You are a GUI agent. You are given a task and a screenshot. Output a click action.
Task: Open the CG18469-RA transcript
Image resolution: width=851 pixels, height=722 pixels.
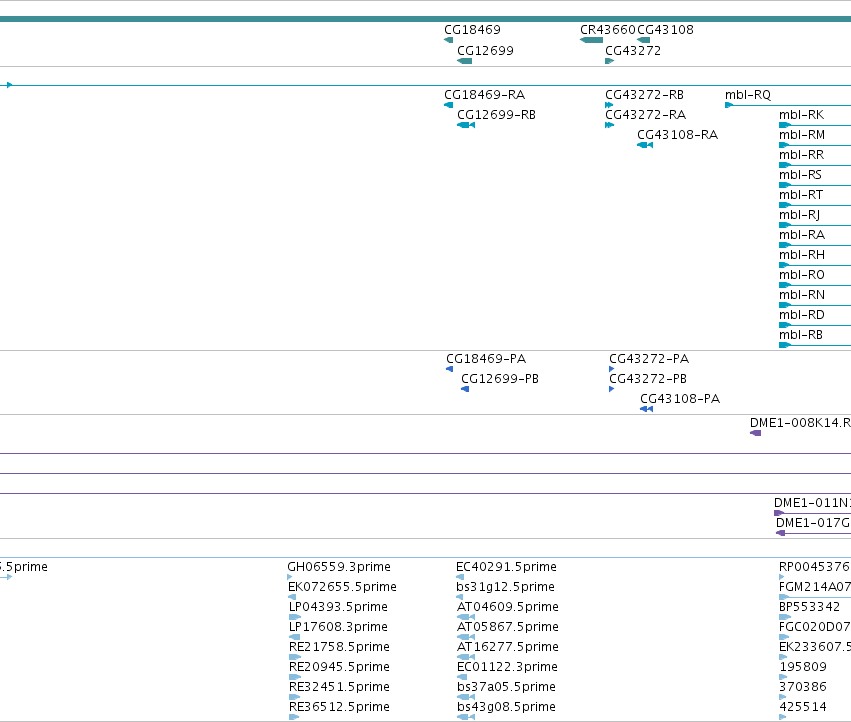pos(448,105)
